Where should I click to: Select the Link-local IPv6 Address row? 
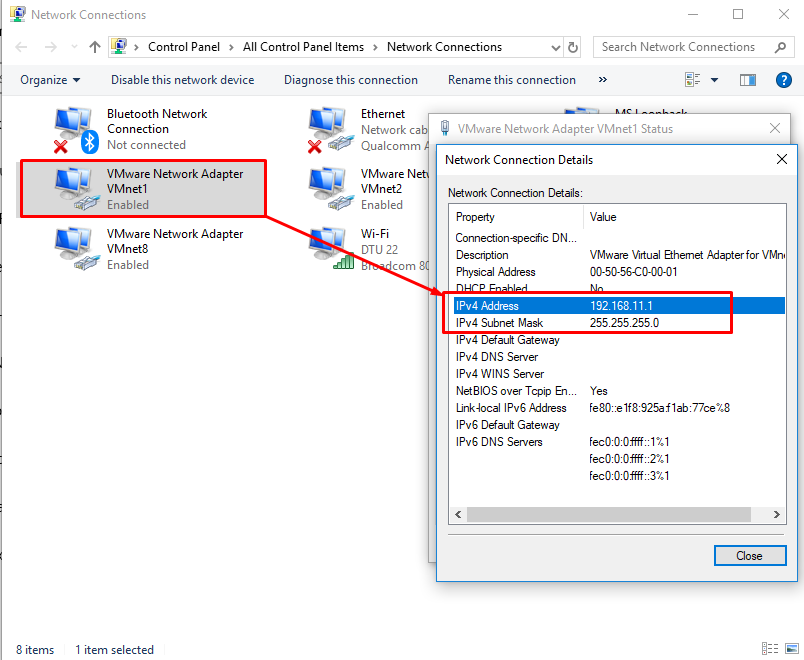click(618, 408)
